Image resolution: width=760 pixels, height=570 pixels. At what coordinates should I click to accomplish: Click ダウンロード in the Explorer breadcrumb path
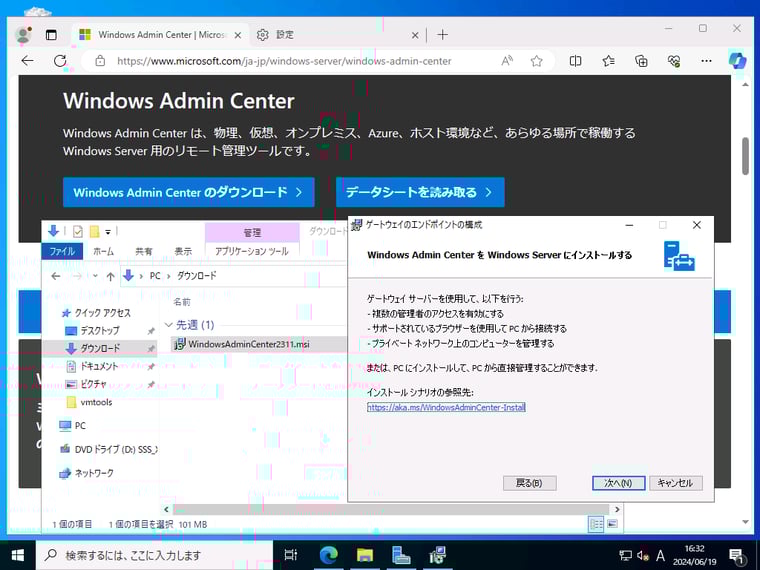tap(196, 276)
